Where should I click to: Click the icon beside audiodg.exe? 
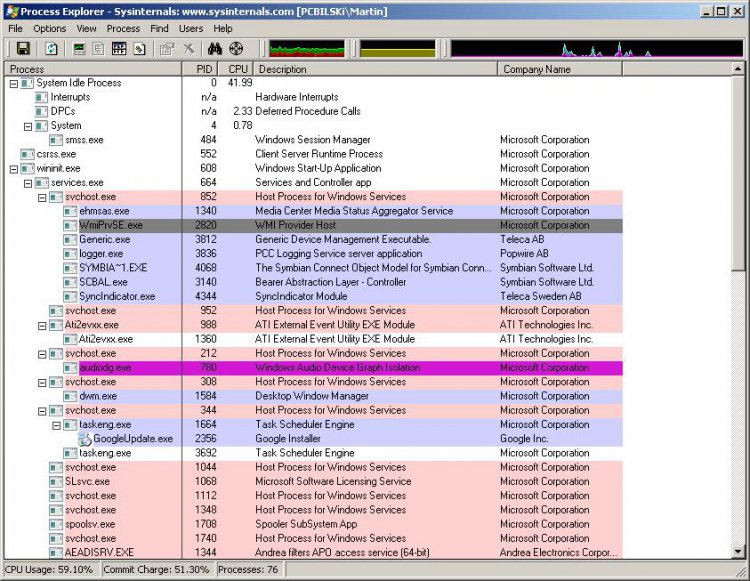[x=70, y=367]
